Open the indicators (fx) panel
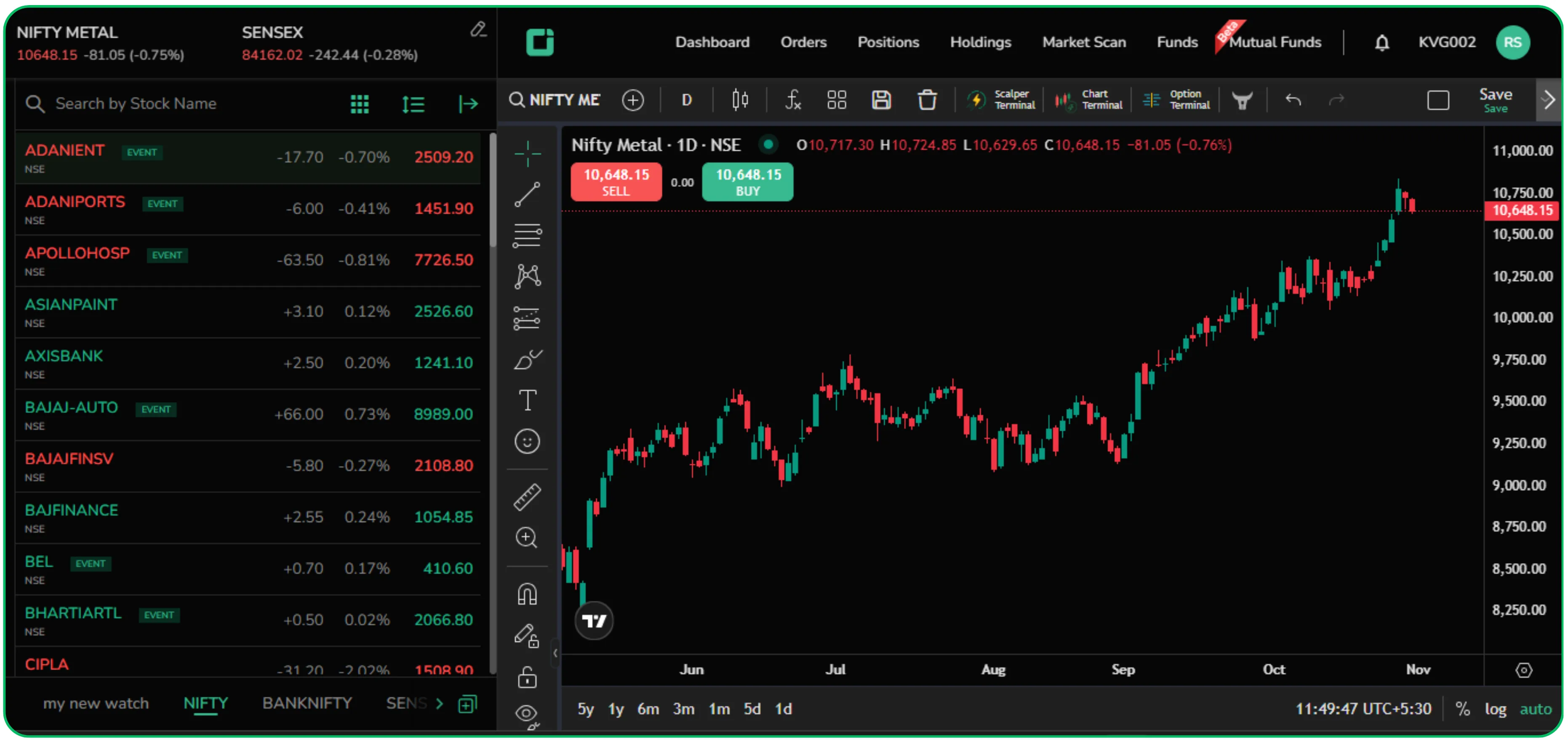Viewport: 1568px width, 740px height. [793, 99]
